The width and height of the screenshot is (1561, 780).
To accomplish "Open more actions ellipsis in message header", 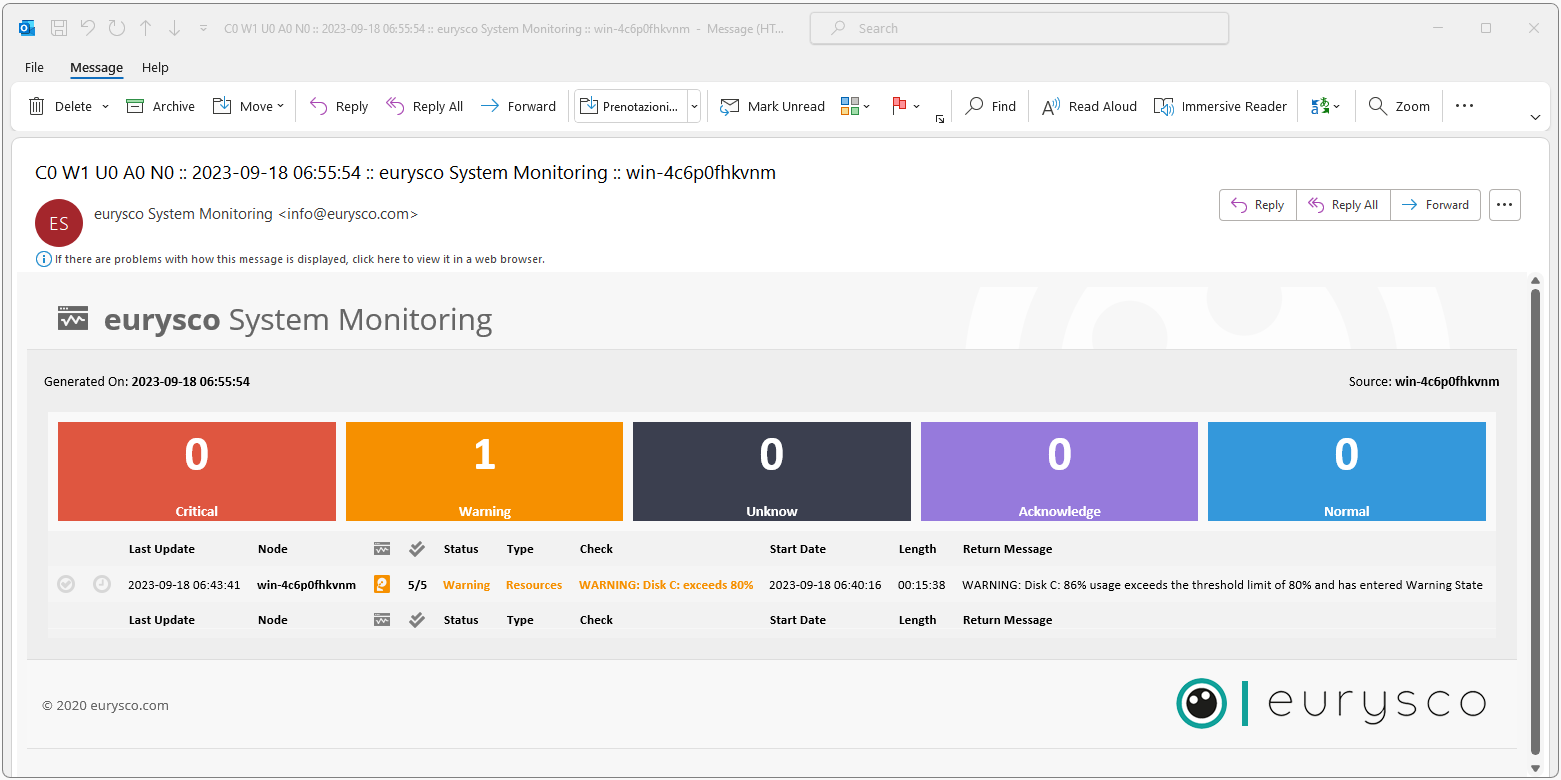I will [x=1505, y=205].
